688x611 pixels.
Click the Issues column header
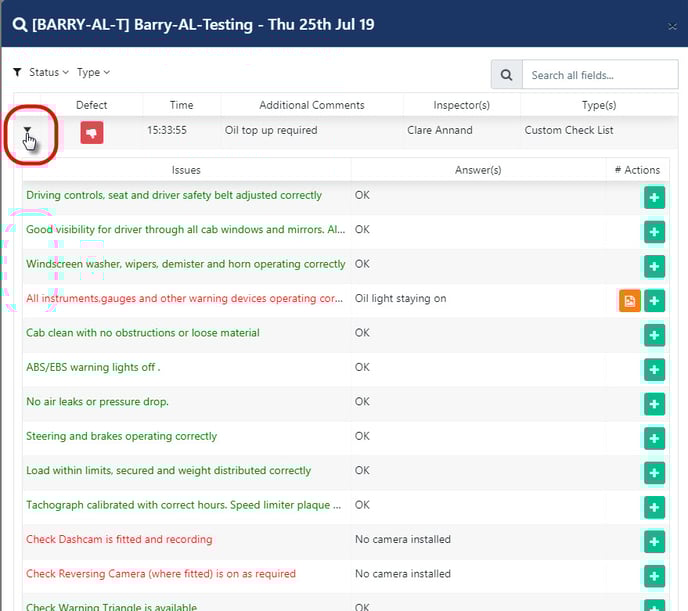pos(186,170)
